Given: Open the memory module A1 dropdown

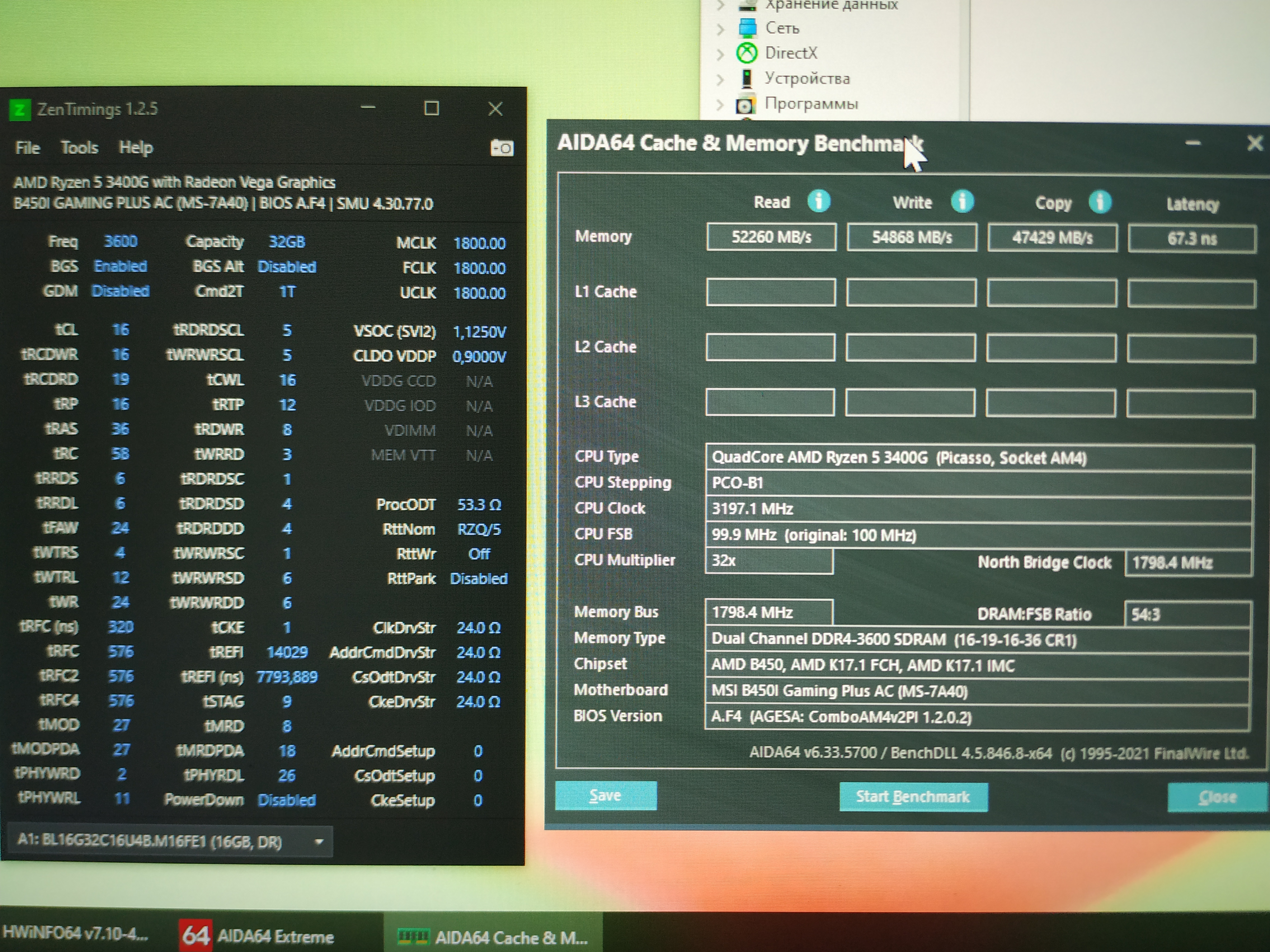Looking at the screenshot, I should click(319, 842).
